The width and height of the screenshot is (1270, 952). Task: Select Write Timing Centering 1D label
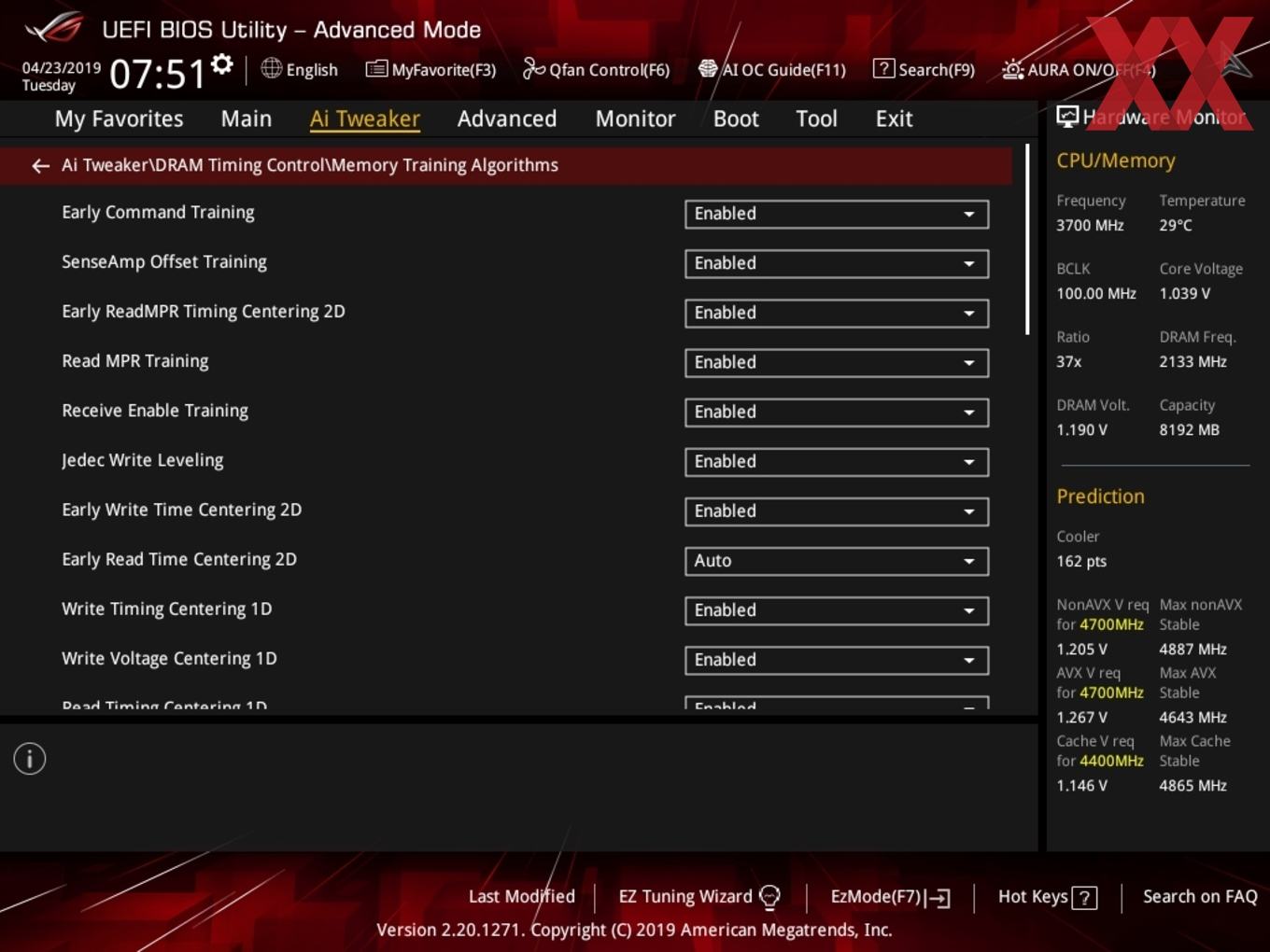click(x=167, y=609)
